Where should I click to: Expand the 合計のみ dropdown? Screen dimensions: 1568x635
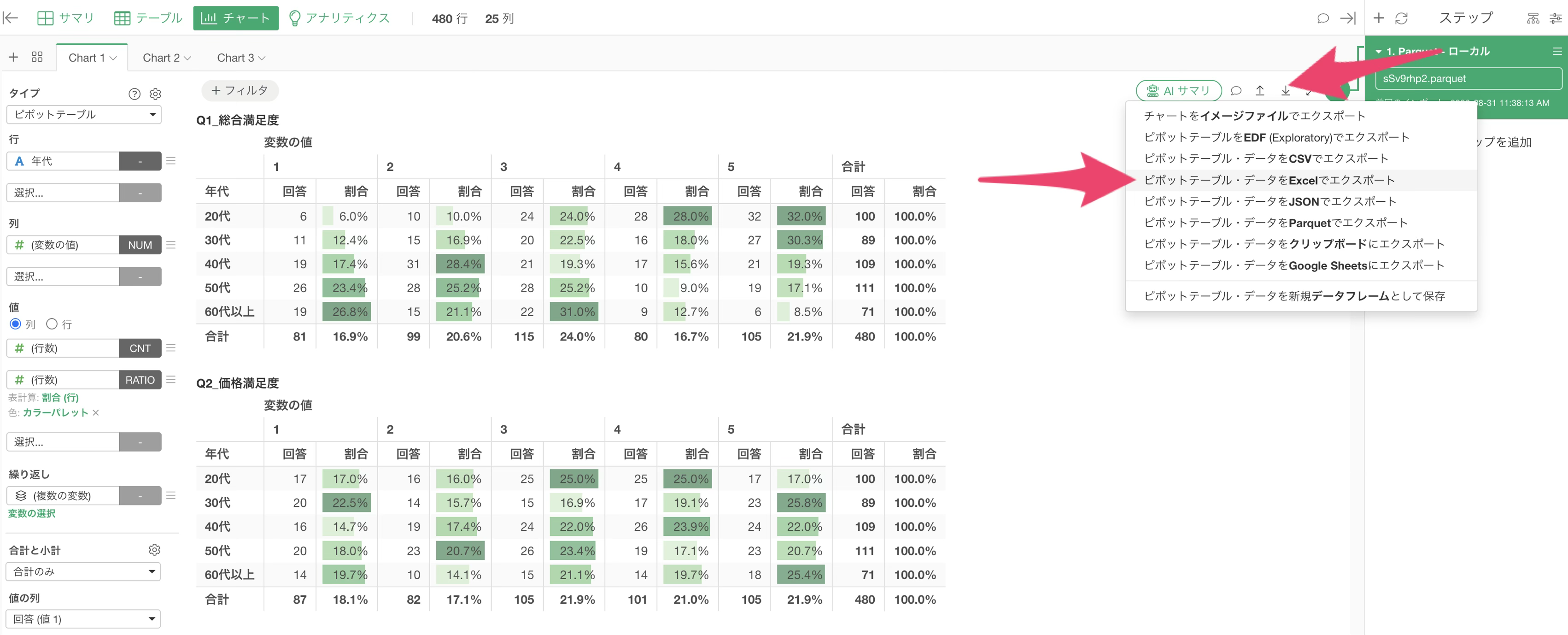pyautogui.click(x=83, y=571)
